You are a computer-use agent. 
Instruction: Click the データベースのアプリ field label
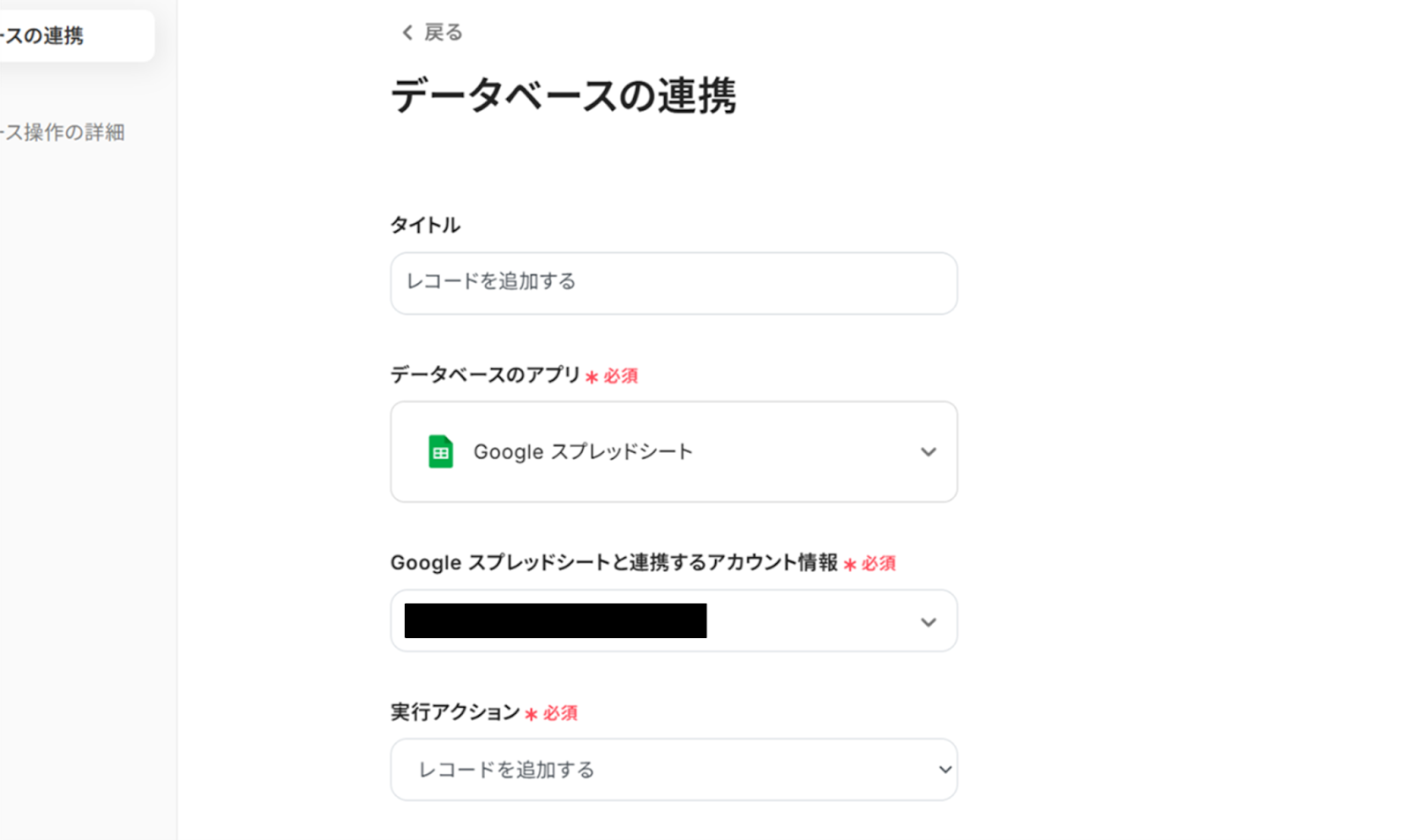coord(485,375)
